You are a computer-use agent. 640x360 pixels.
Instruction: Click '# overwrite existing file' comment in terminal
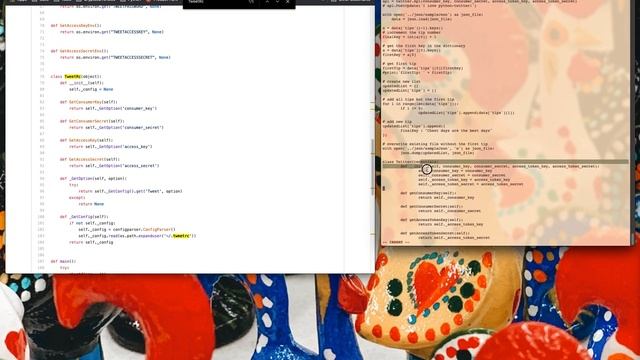pos(435,144)
